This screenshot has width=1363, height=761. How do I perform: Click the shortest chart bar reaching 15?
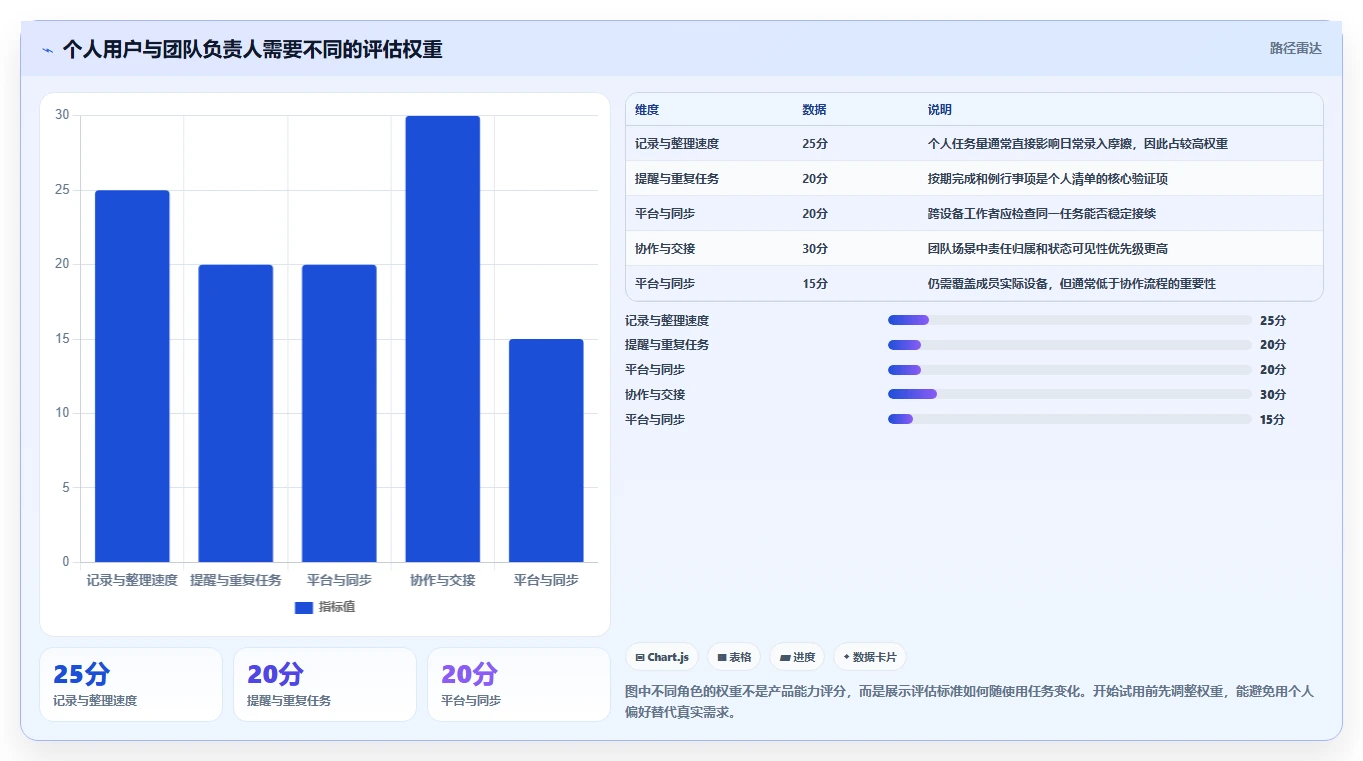pos(546,450)
